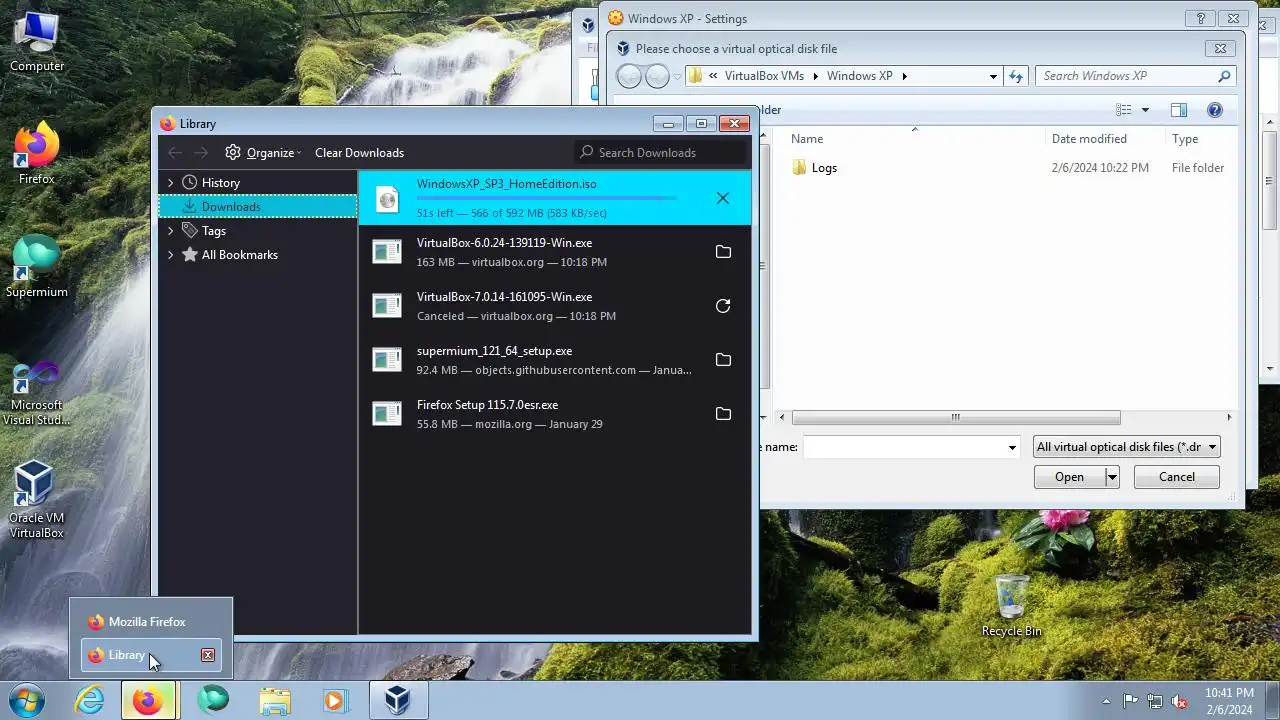Click Search Windows XP field
The image size is (1280, 720).
(x=1136, y=76)
